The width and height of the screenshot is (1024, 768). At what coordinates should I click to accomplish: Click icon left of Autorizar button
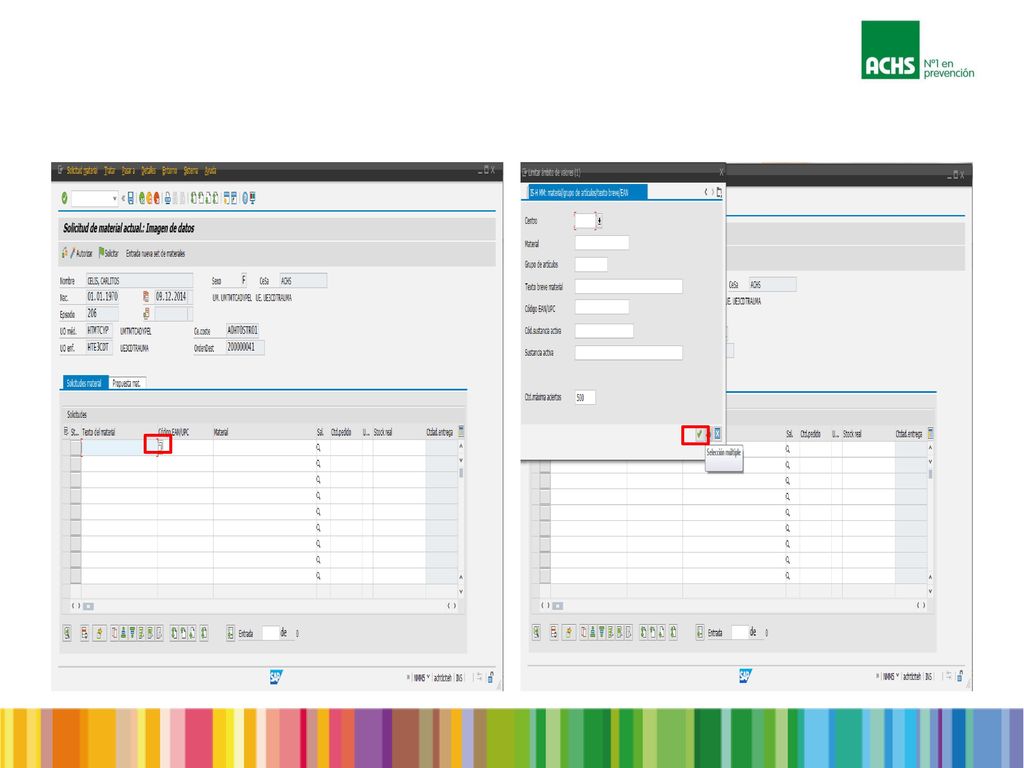click(x=65, y=253)
